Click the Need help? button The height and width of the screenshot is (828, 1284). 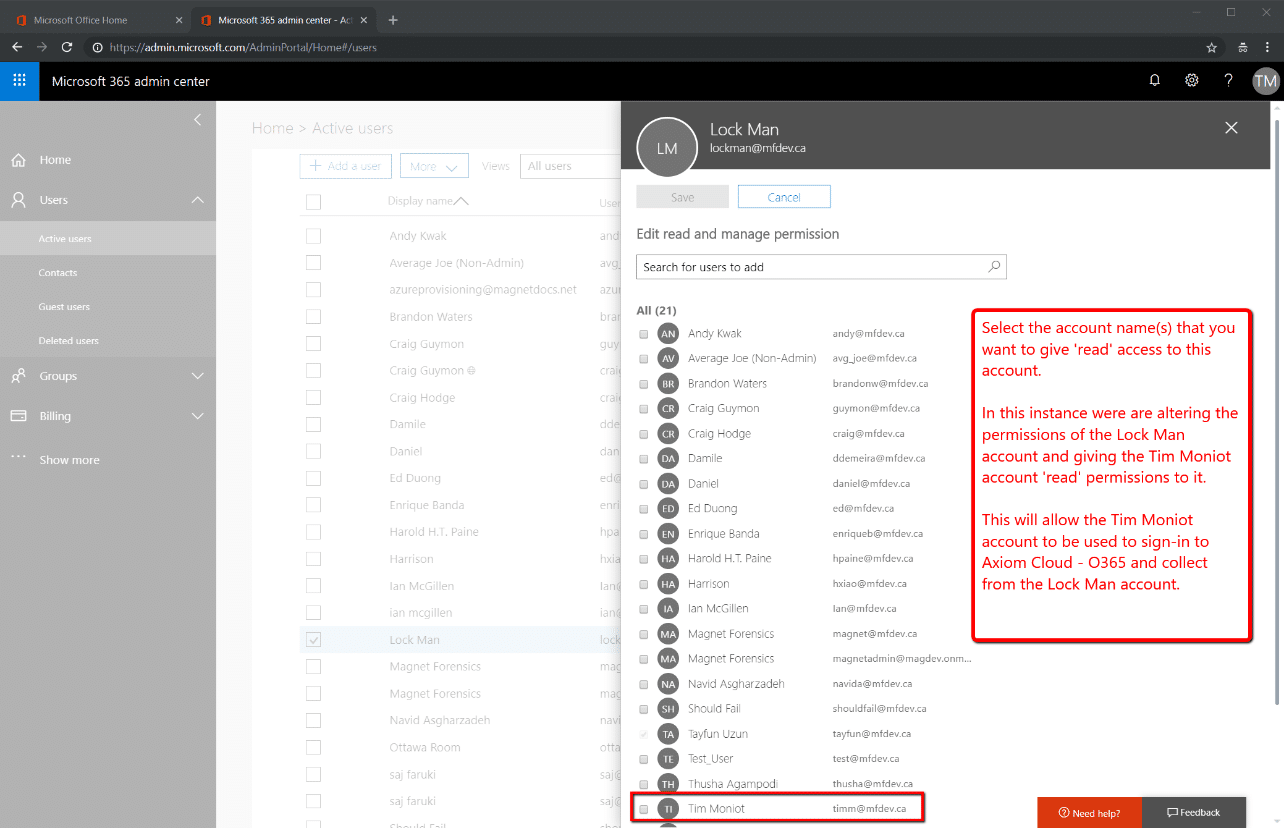point(1089,813)
